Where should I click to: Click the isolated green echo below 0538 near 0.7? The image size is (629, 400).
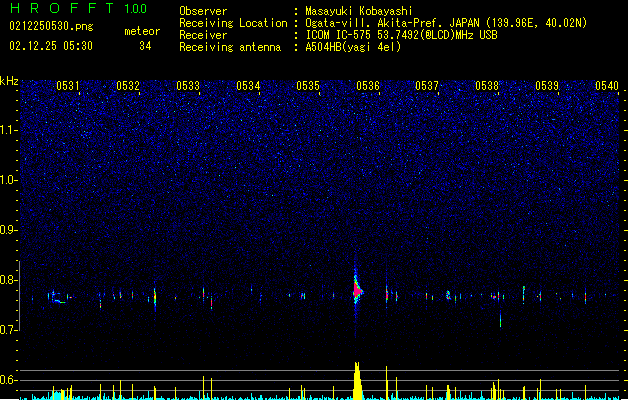500,320
